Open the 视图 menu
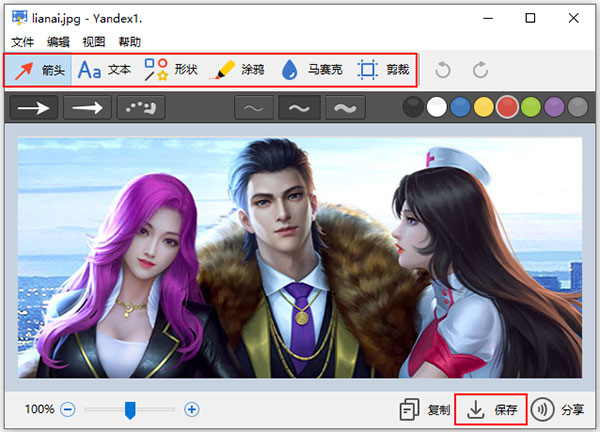Screen dimensions: 600x432 (x=94, y=42)
